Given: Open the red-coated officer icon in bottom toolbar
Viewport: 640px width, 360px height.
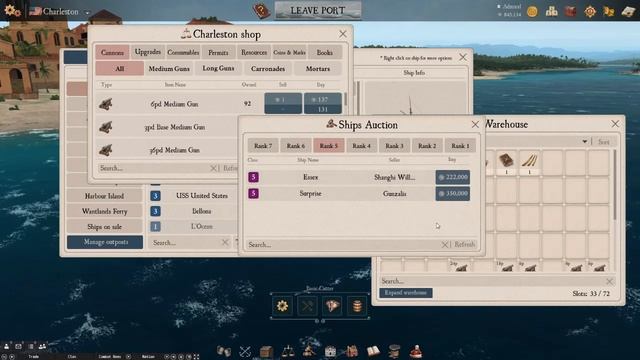Looking at the screenshot, I should point(416,351).
